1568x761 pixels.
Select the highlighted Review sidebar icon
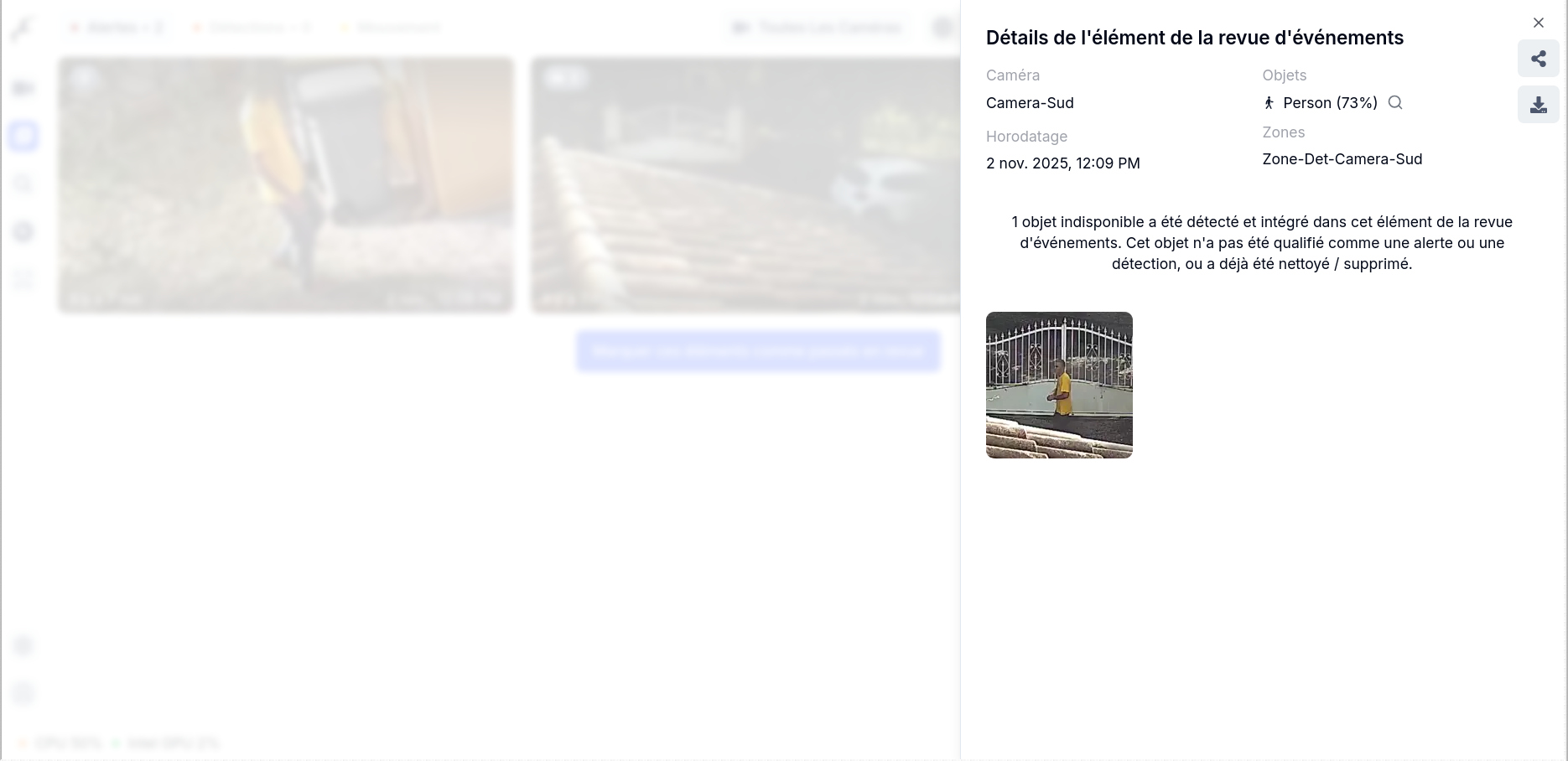(x=23, y=136)
